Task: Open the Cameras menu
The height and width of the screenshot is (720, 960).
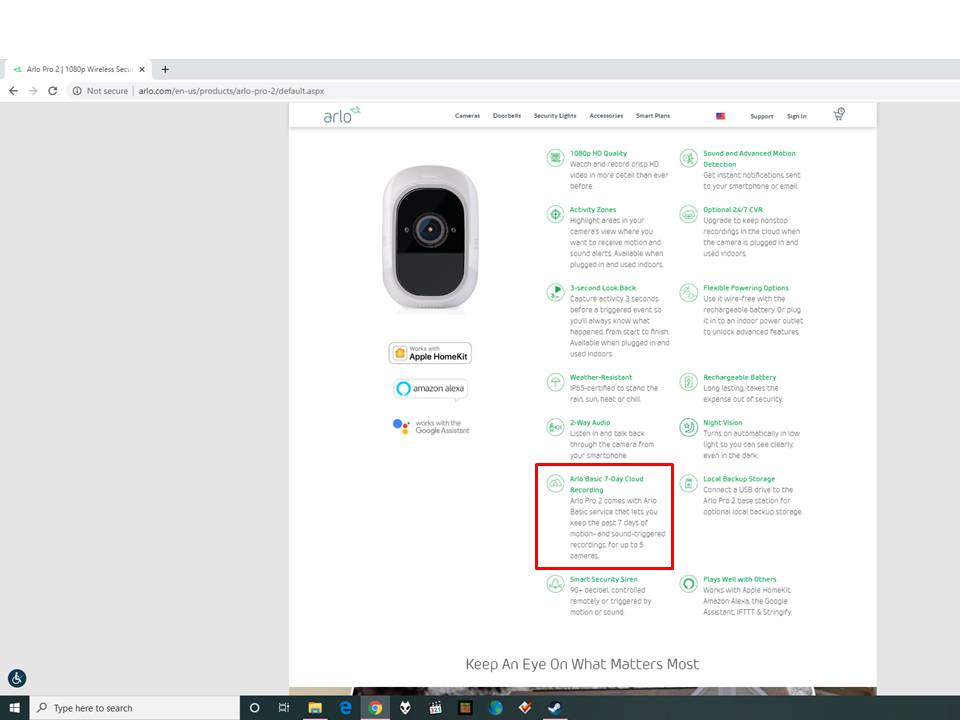Action: (x=467, y=116)
